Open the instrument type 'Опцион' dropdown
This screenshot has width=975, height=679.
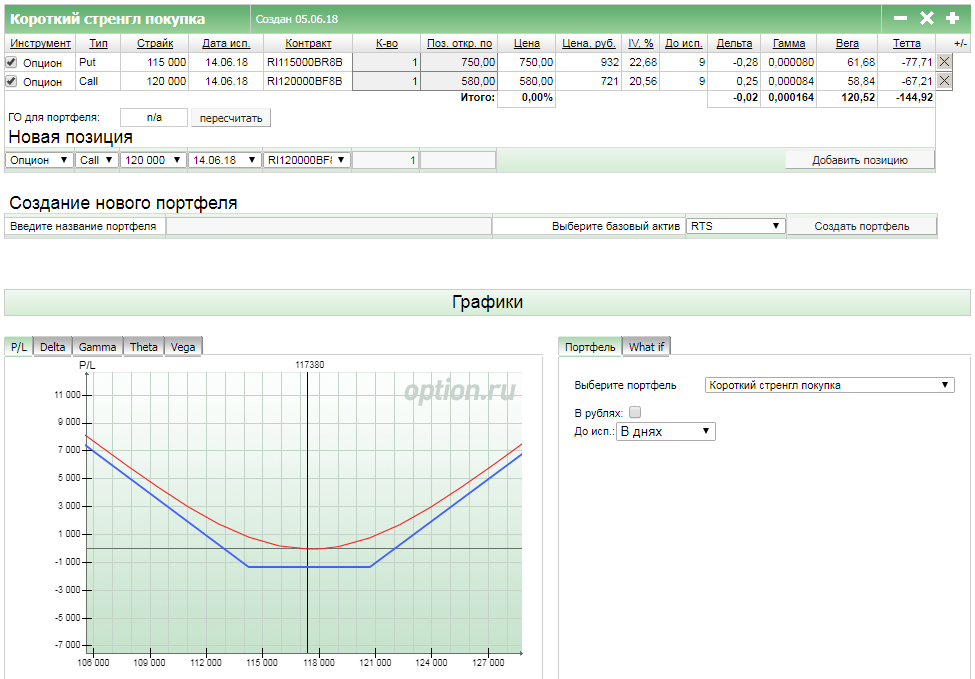[x=39, y=160]
